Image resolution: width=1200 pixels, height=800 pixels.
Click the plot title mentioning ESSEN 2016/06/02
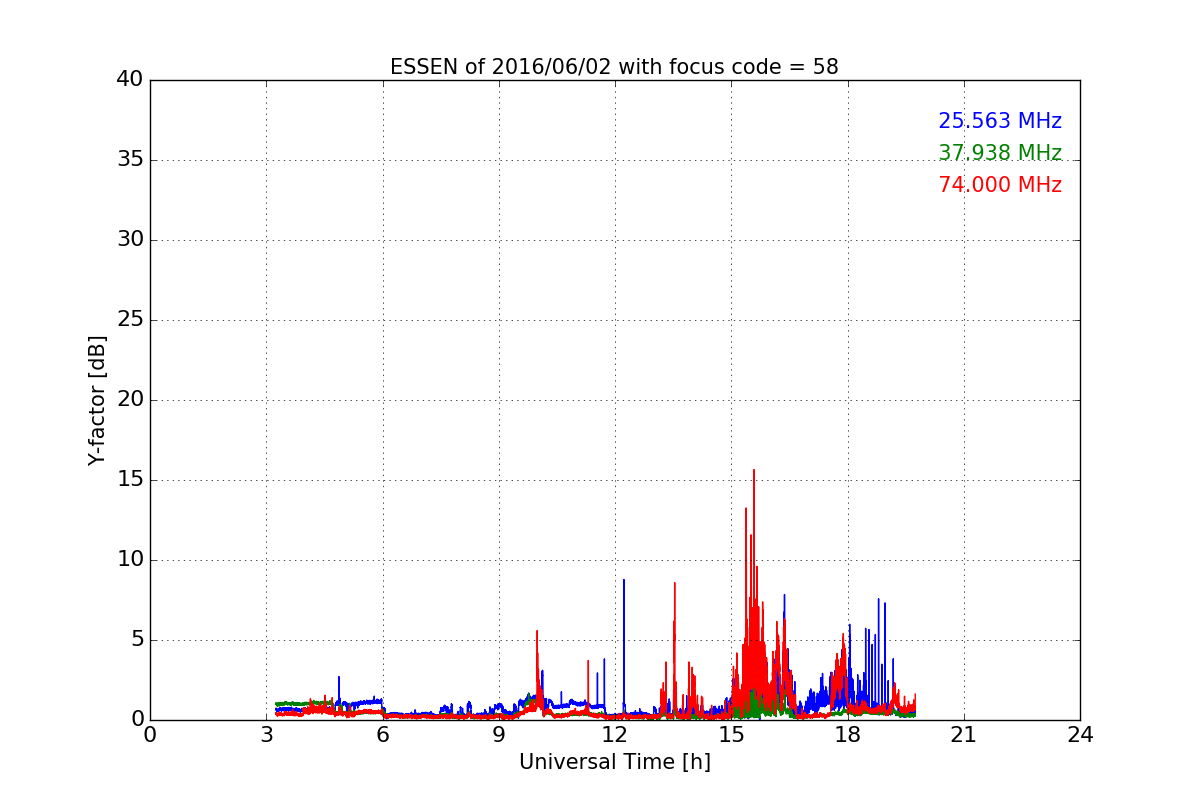[614, 67]
